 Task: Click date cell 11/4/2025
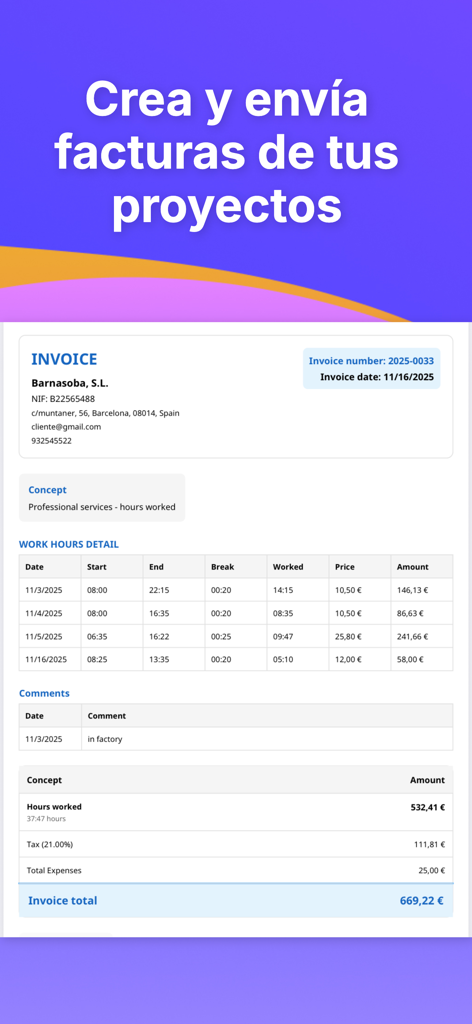[x=44, y=613]
